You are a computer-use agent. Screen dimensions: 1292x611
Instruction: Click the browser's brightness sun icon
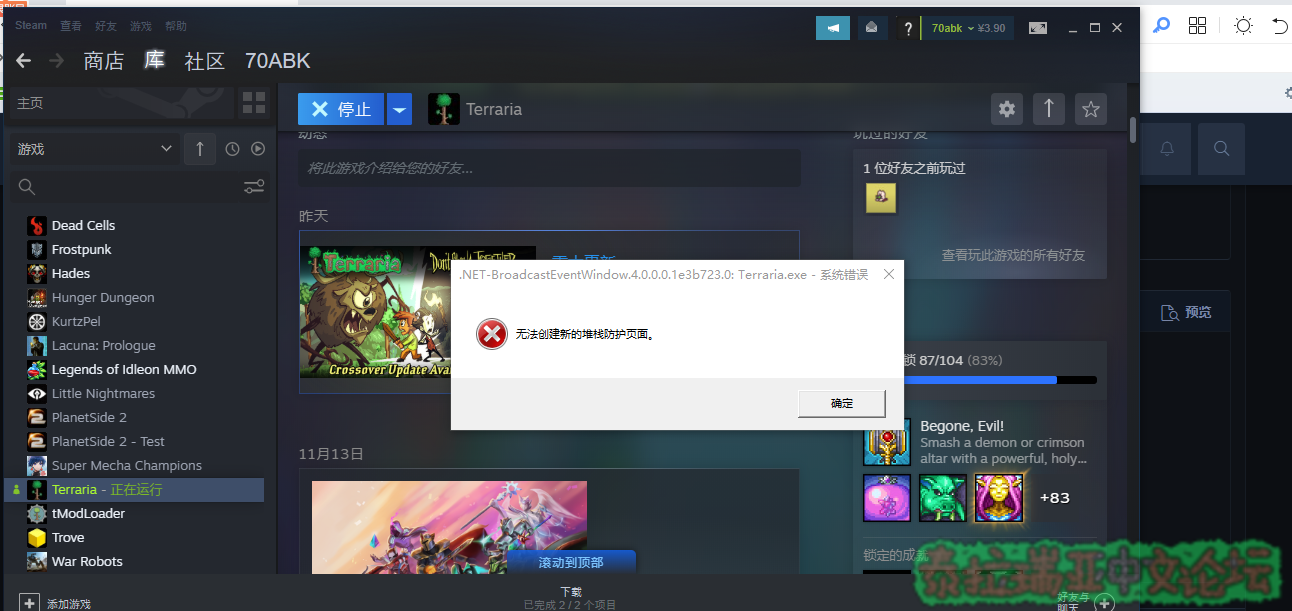pyautogui.click(x=1243, y=26)
